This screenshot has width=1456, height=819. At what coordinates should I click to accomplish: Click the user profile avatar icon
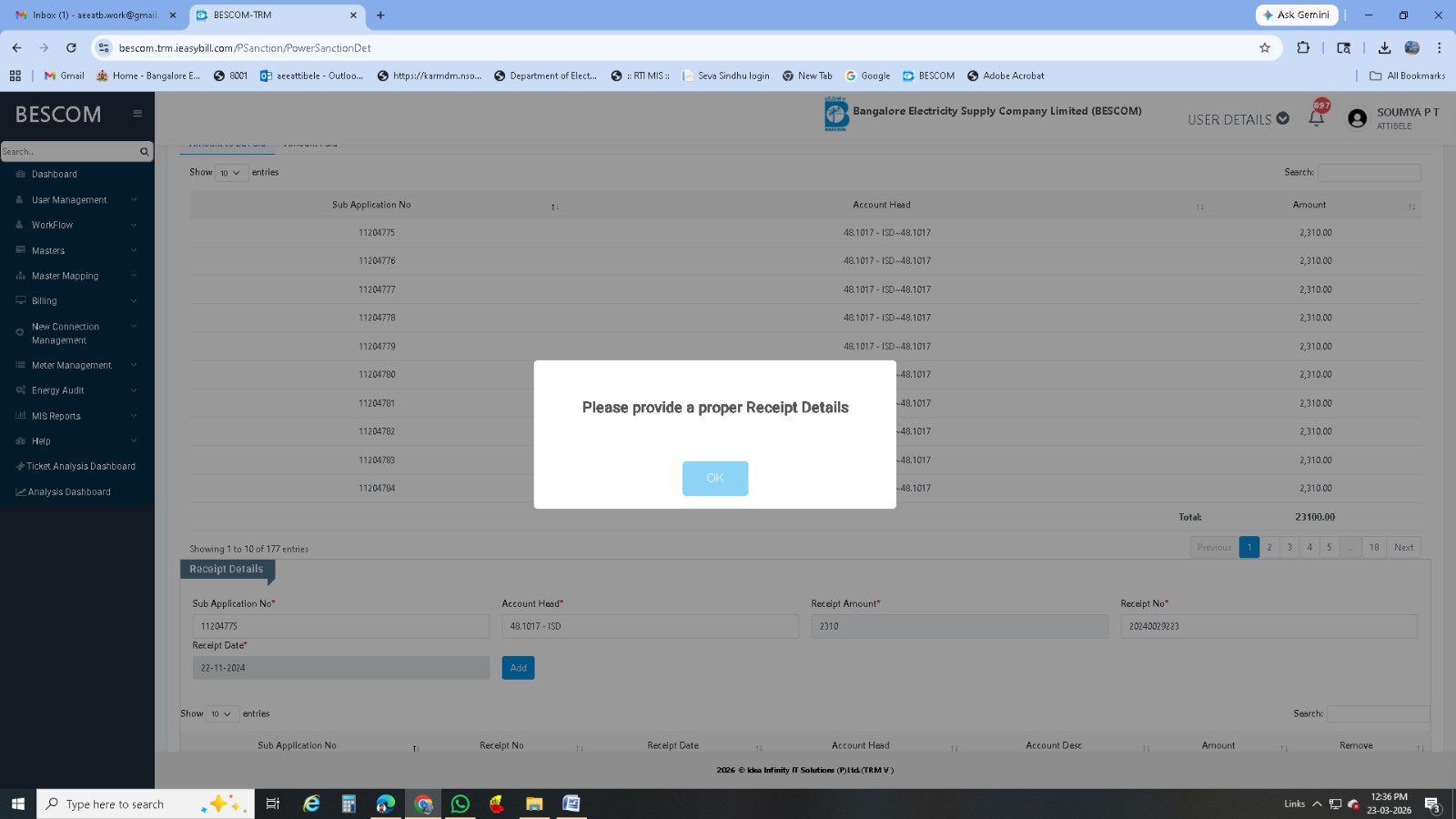(1357, 118)
